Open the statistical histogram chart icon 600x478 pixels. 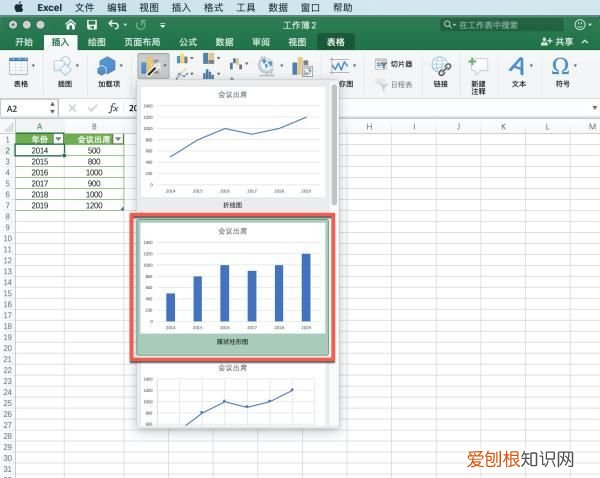(209, 74)
